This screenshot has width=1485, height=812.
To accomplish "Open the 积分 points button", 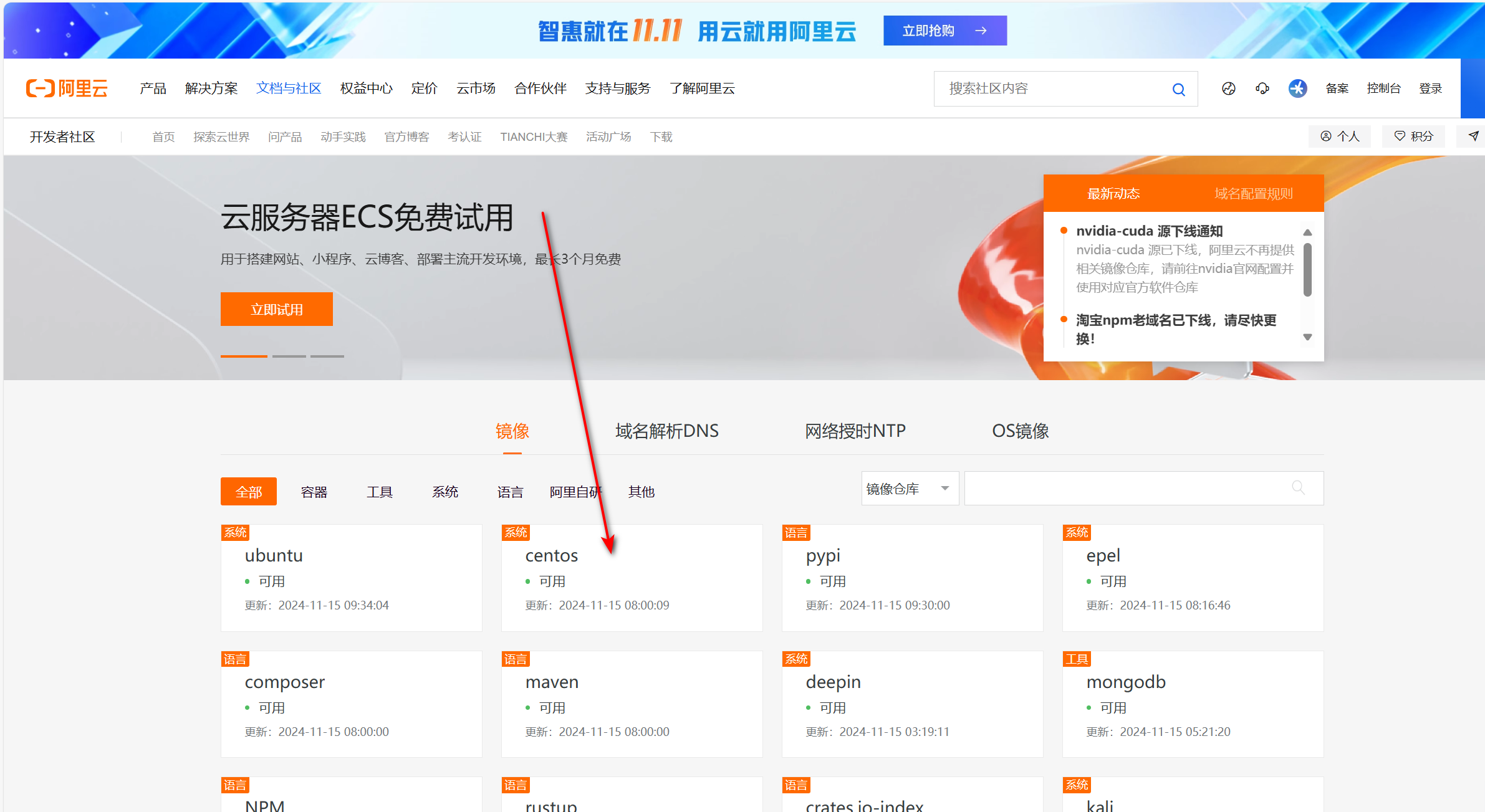I will click(x=1413, y=136).
